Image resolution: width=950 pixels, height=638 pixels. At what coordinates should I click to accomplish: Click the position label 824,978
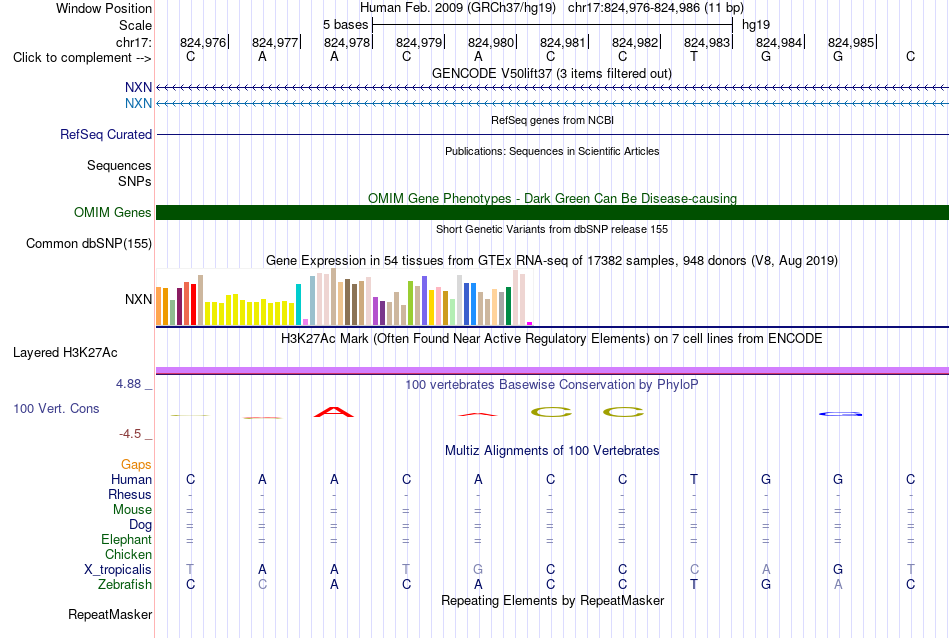tap(347, 42)
